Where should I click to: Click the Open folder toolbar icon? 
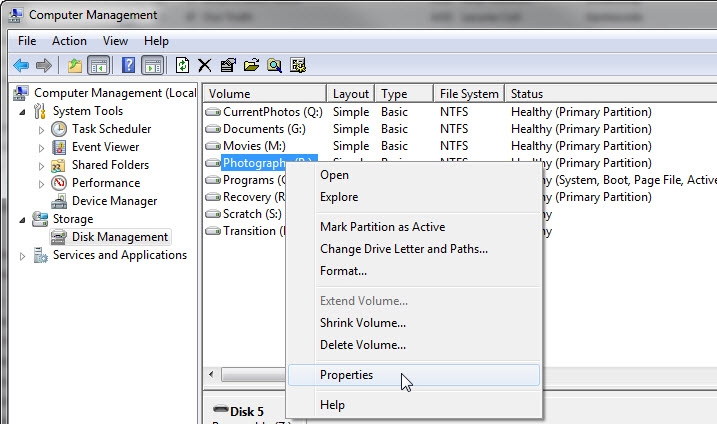click(251, 65)
